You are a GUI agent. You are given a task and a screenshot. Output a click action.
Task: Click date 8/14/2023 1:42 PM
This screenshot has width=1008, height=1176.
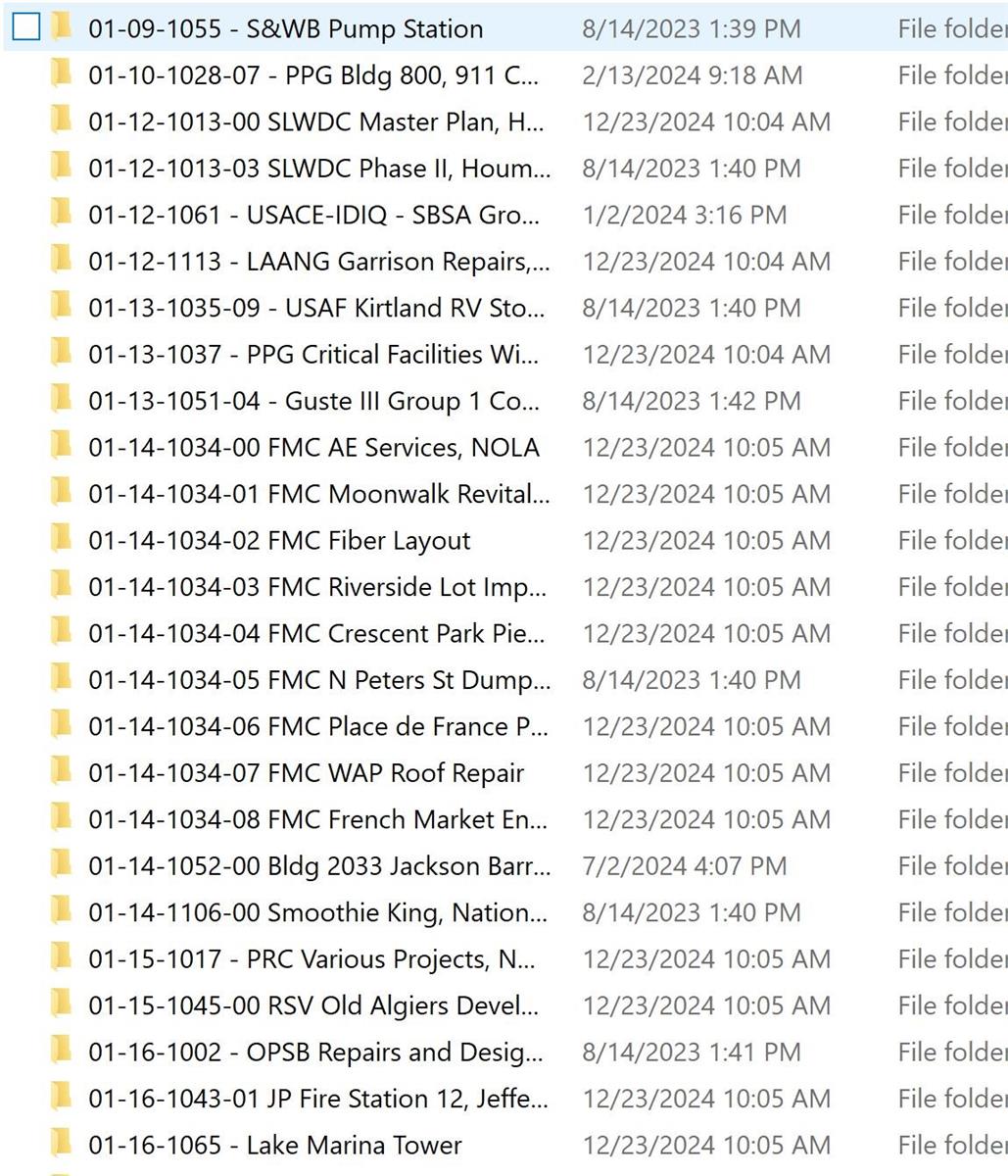tap(692, 401)
